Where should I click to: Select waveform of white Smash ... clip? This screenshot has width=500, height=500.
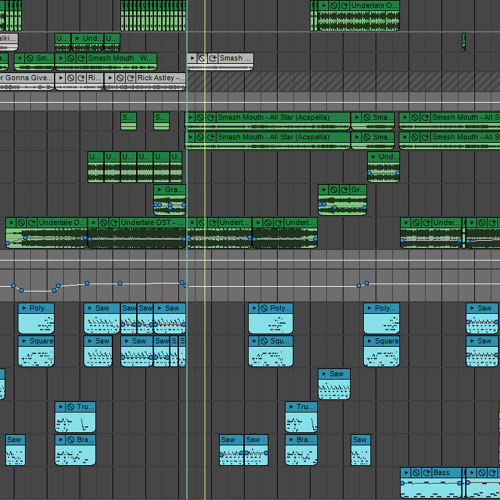pos(220,67)
